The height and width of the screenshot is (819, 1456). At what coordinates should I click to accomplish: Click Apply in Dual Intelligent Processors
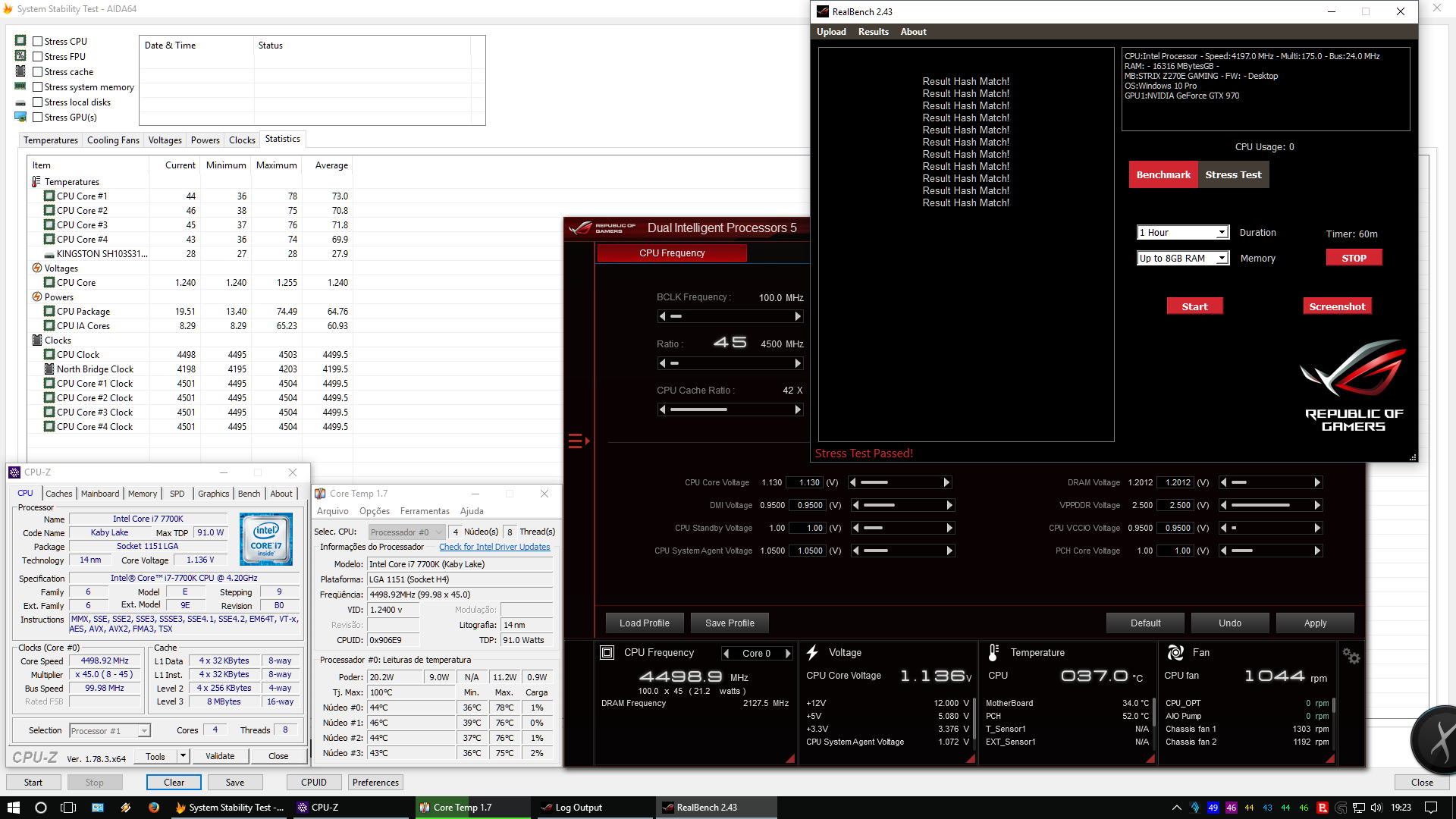click(x=1315, y=623)
